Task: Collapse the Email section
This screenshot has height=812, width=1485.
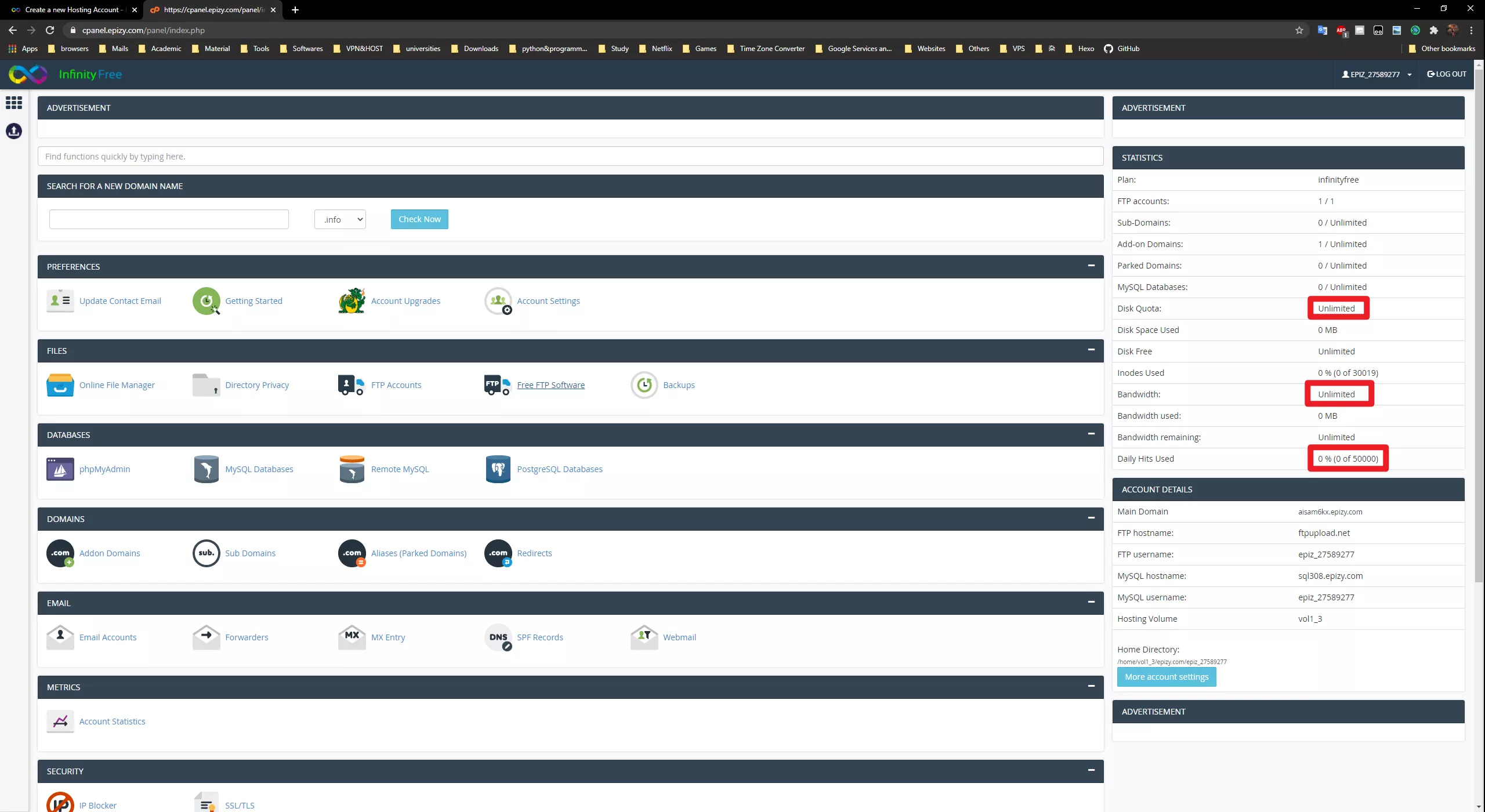Action: click(1091, 602)
